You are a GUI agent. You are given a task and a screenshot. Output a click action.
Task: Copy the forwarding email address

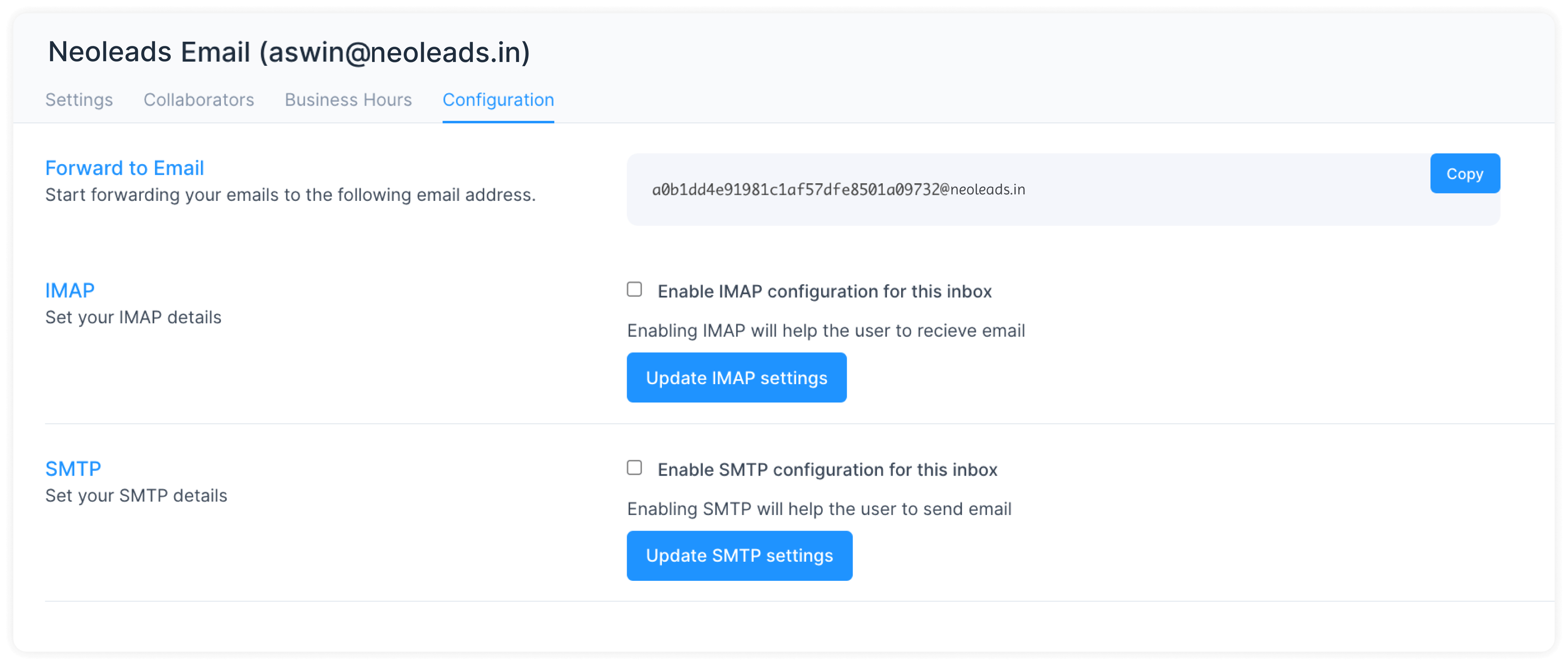(x=1465, y=174)
